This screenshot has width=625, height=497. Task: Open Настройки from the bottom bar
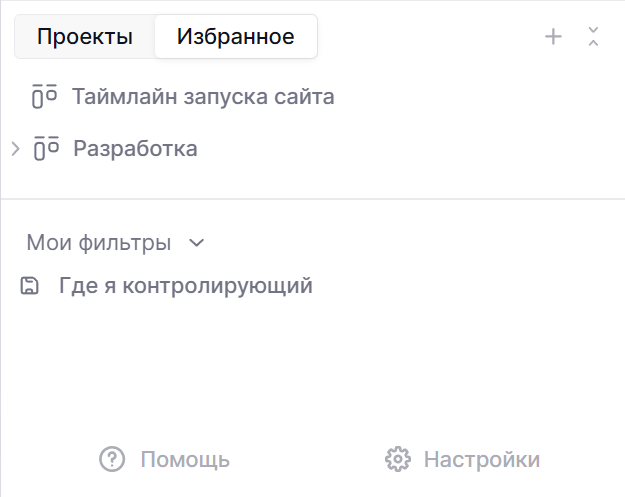[x=481, y=460]
